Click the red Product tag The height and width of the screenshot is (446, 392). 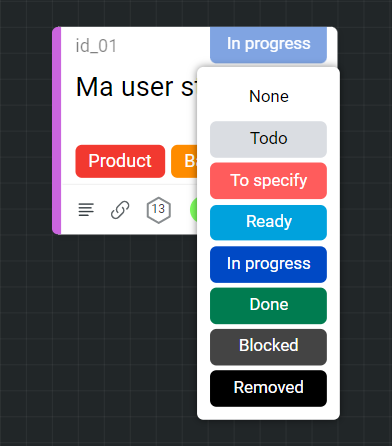pyautogui.click(x=120, y=161)
